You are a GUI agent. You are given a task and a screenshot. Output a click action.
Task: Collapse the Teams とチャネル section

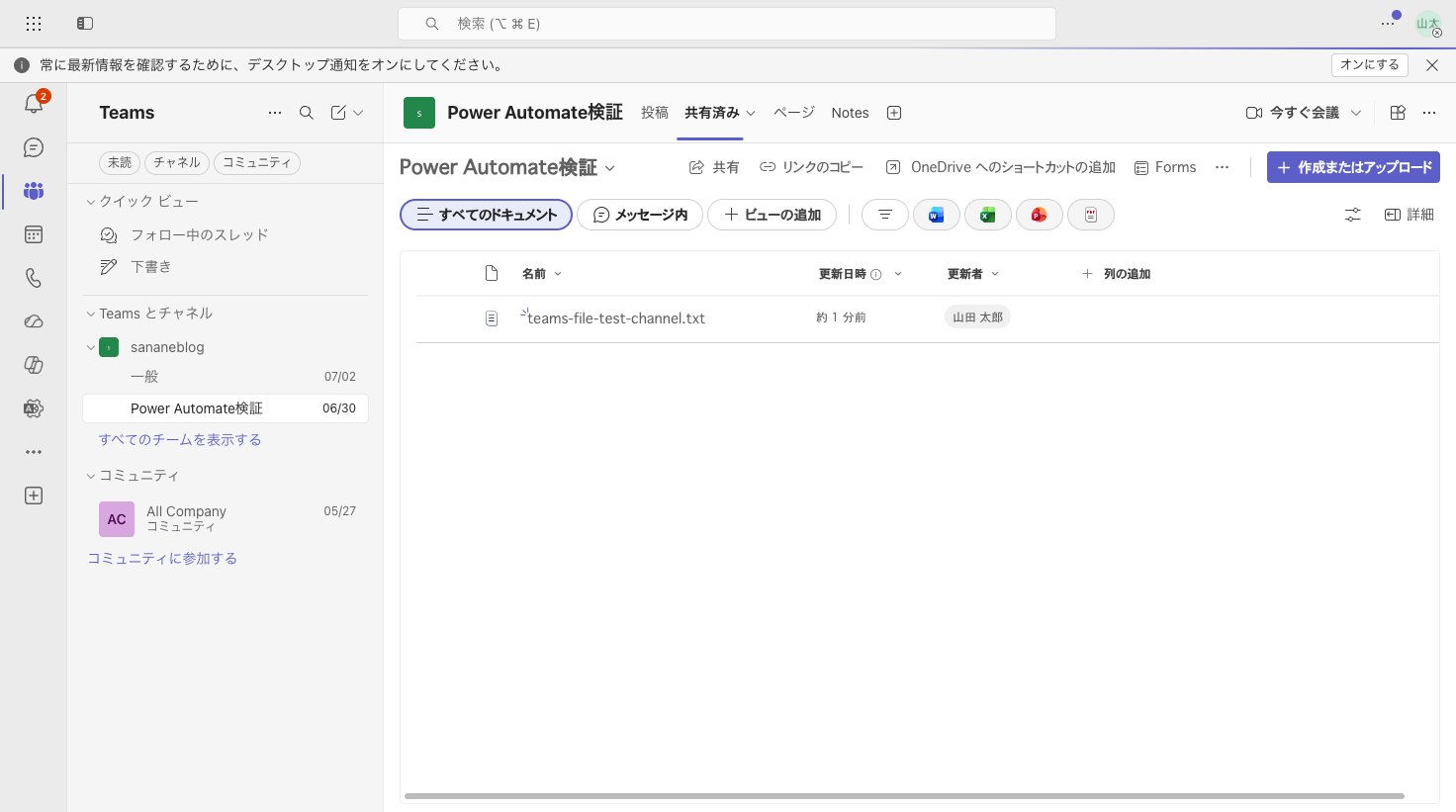tap(91, 314)
